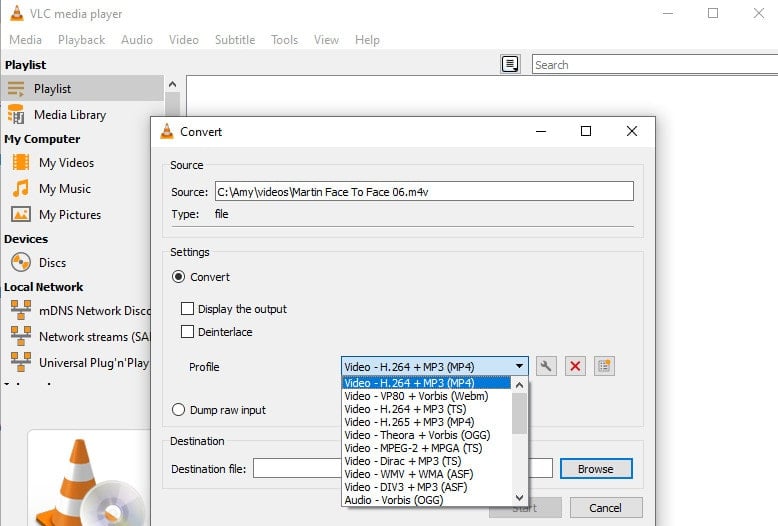Choose Video - MPEG-2 + MPGA (TS) option
This screenshot has width=778, height=526.
click(x=426, y=448)
